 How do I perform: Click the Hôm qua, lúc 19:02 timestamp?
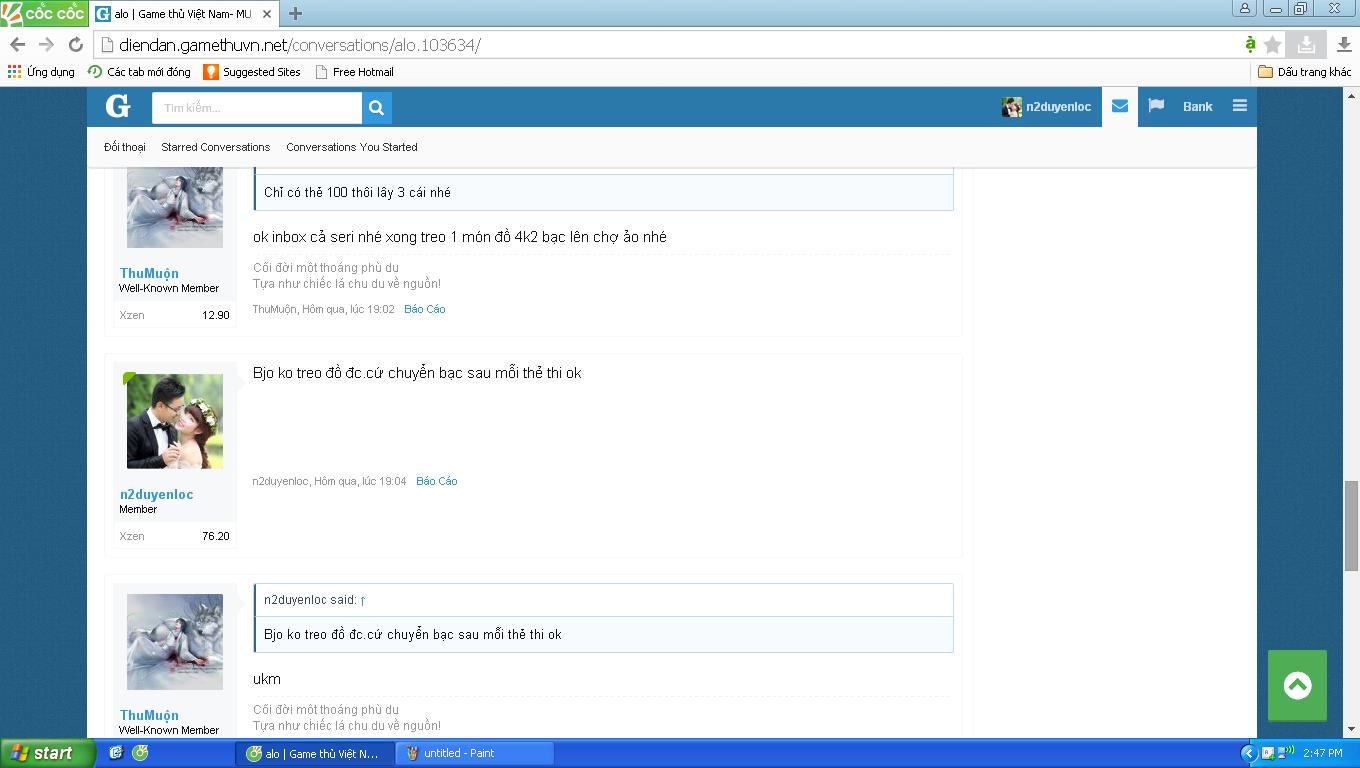coord(348,309)
